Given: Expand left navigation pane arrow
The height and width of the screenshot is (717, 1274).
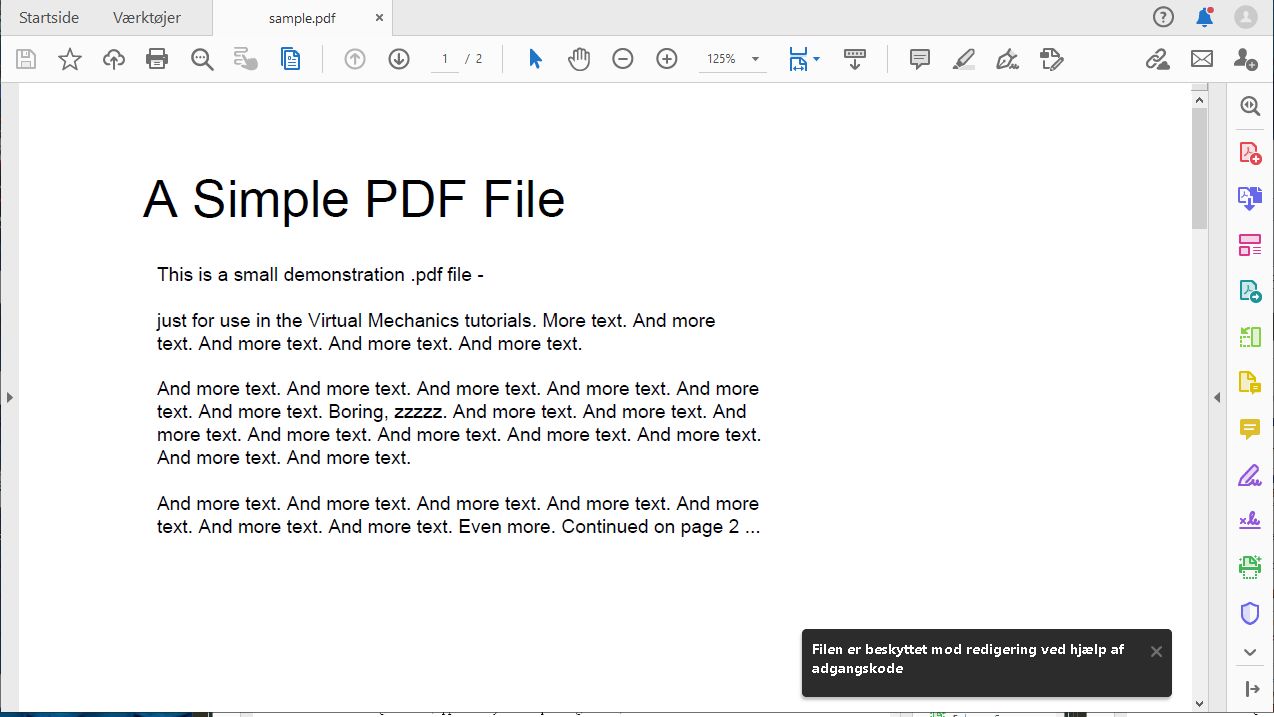Looking at the screenshot, I should pos(9,397).
